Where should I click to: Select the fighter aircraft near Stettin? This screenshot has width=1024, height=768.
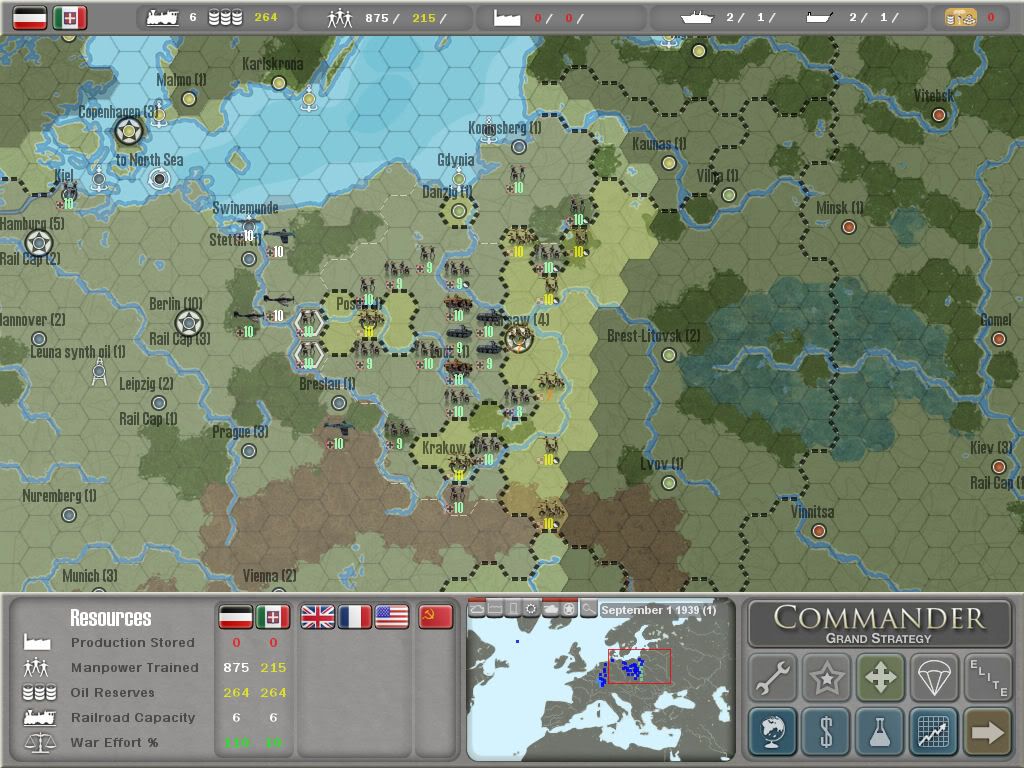click(278, 237)
